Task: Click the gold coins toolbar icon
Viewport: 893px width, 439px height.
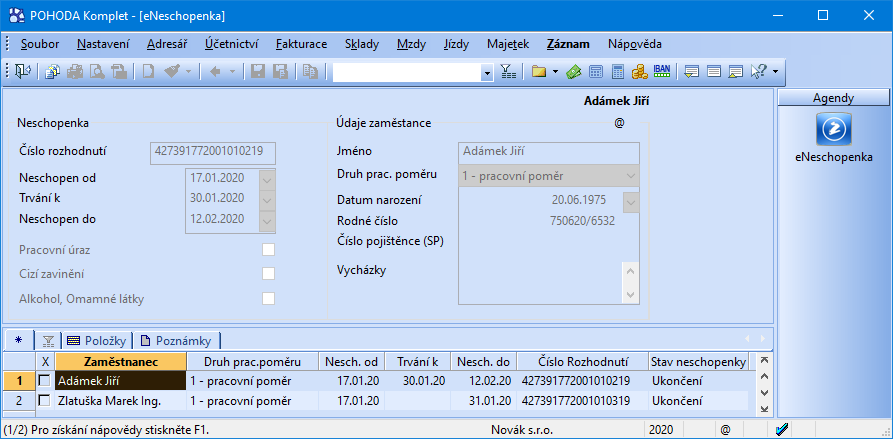Action: [639, 71]
